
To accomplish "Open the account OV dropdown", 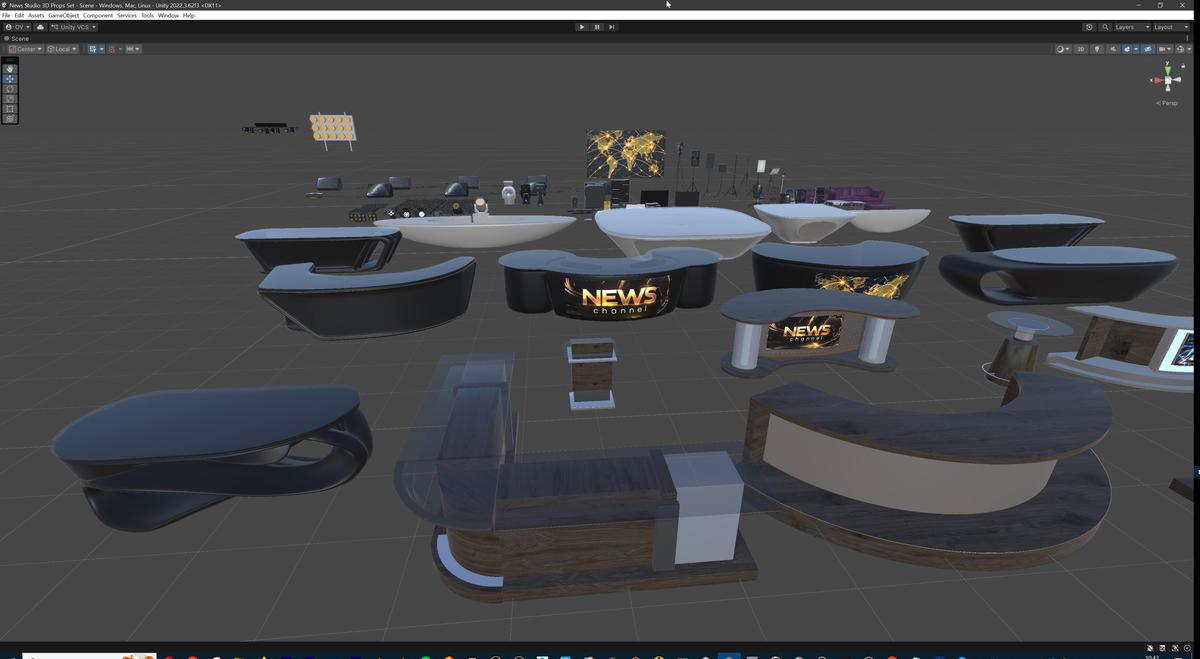I will [17, 27].
